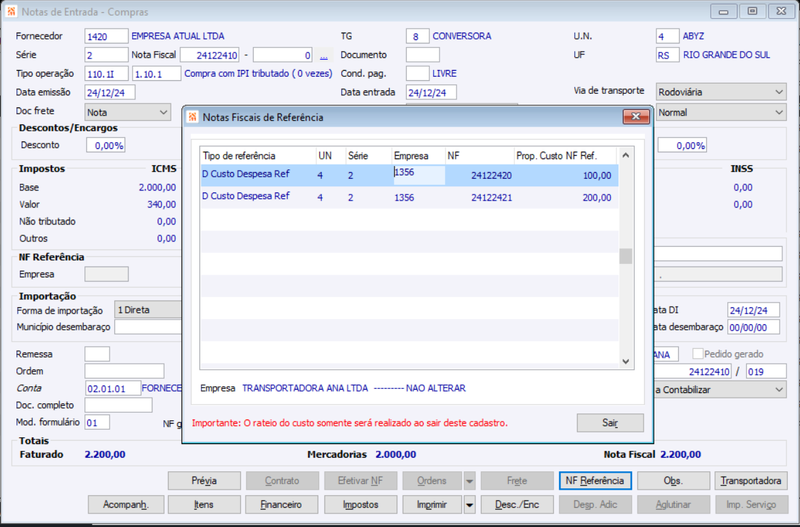Open the Impostos button
Screen dimensions: 800x527
pos(361,505)
